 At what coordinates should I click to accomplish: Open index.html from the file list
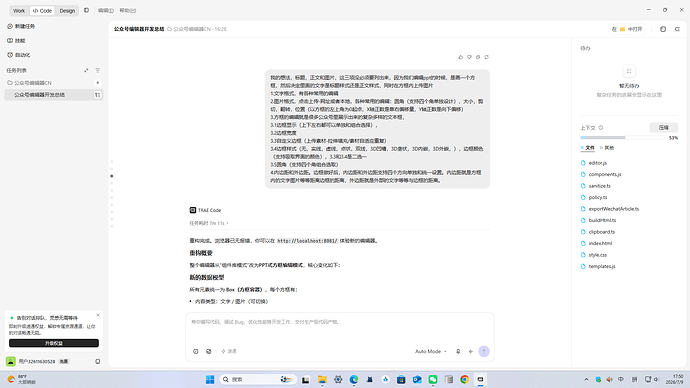coord(600,243)
